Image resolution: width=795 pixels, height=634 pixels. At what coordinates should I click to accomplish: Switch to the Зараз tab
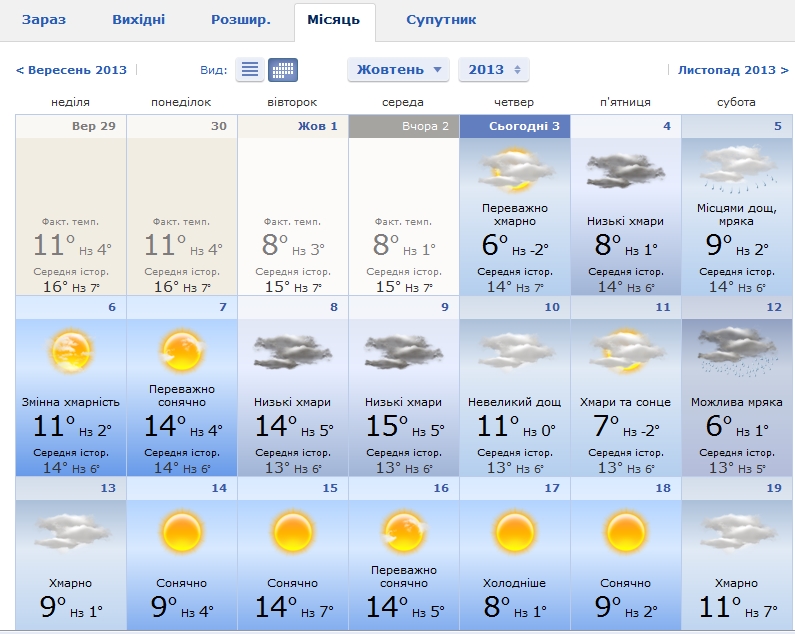tap(46, 20)
